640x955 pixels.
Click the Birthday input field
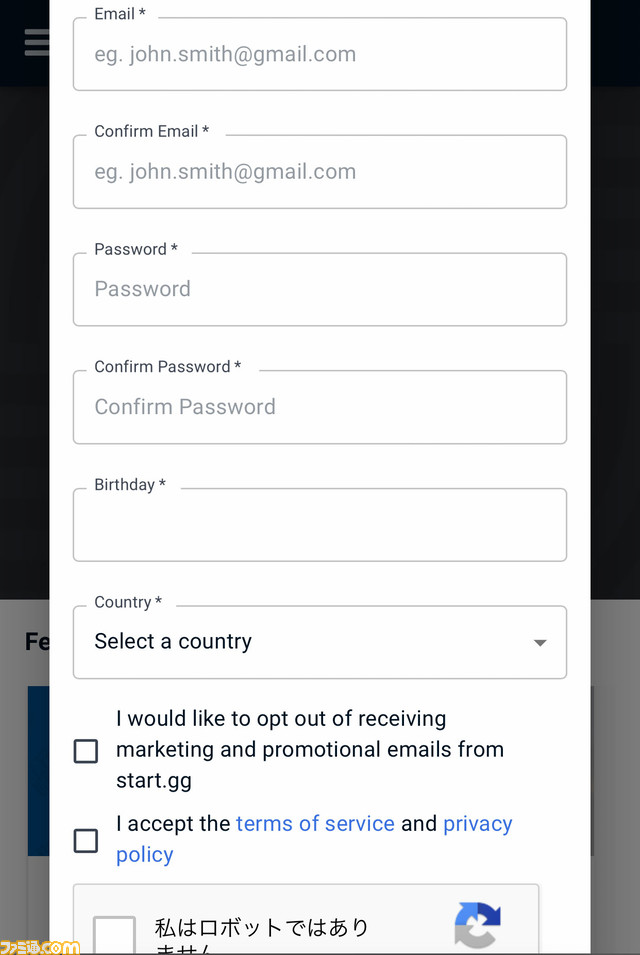pos(319,525)
